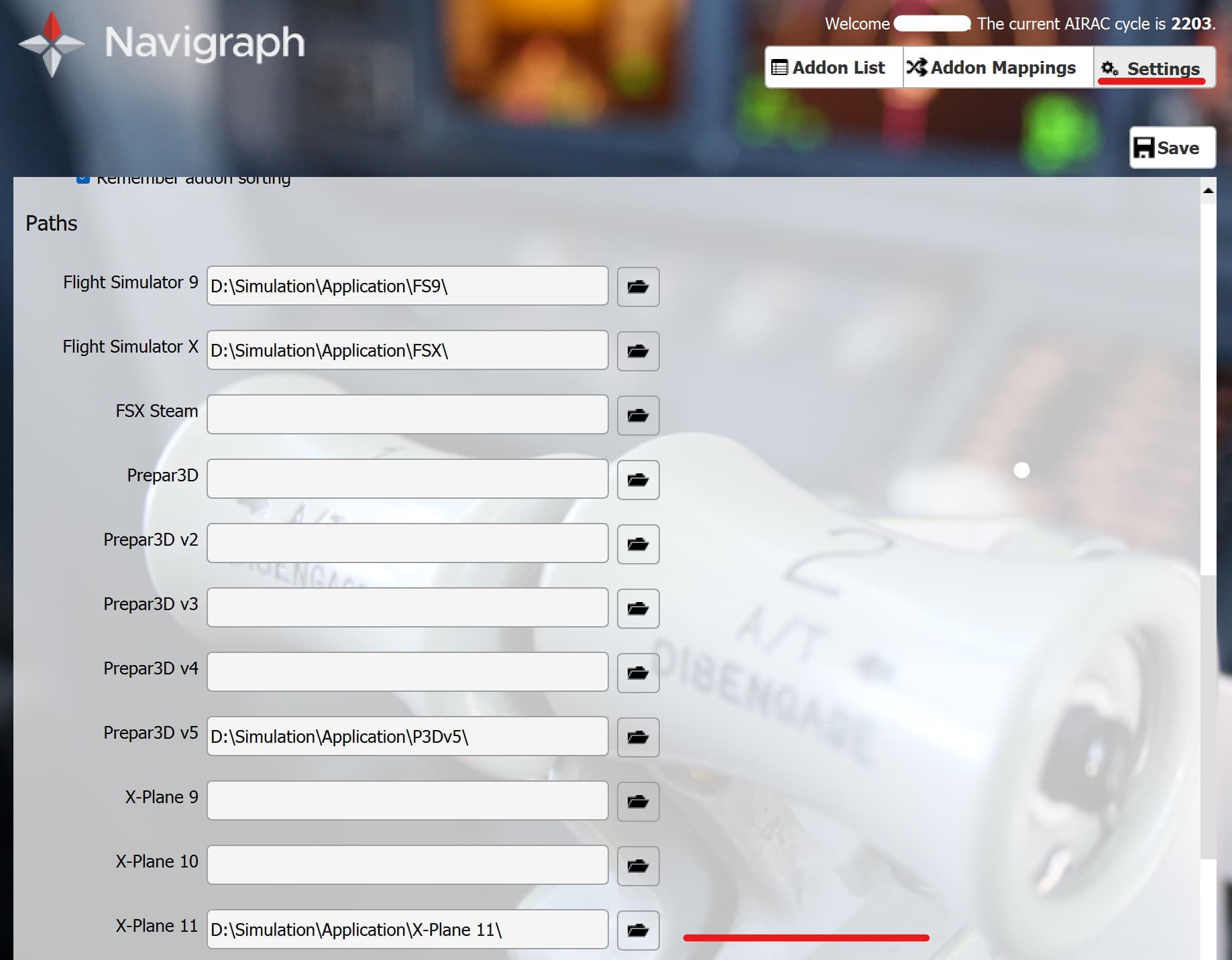
Task: Browse folder for Flight Simulator 9 path
Action: point(638,287)
